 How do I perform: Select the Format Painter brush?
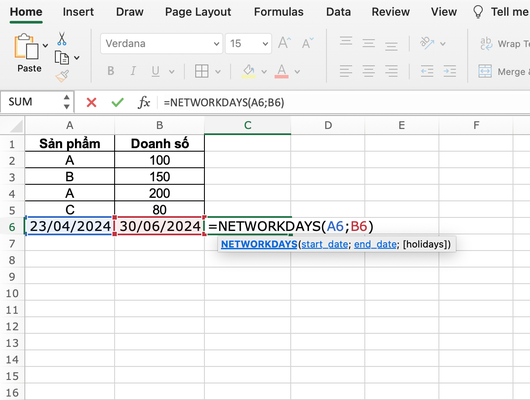point(62,76)
